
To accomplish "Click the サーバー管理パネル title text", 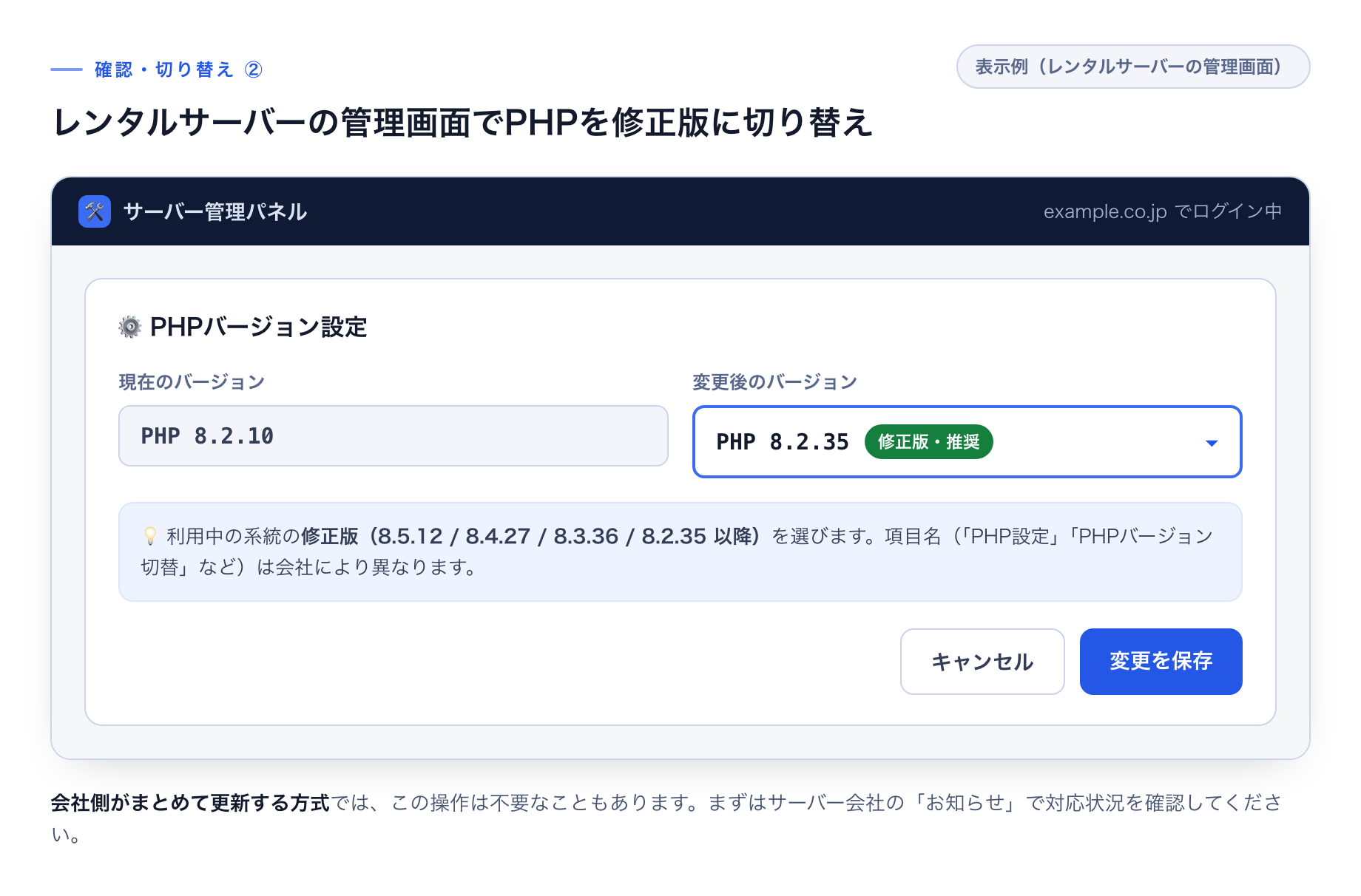I will [215, 212].
